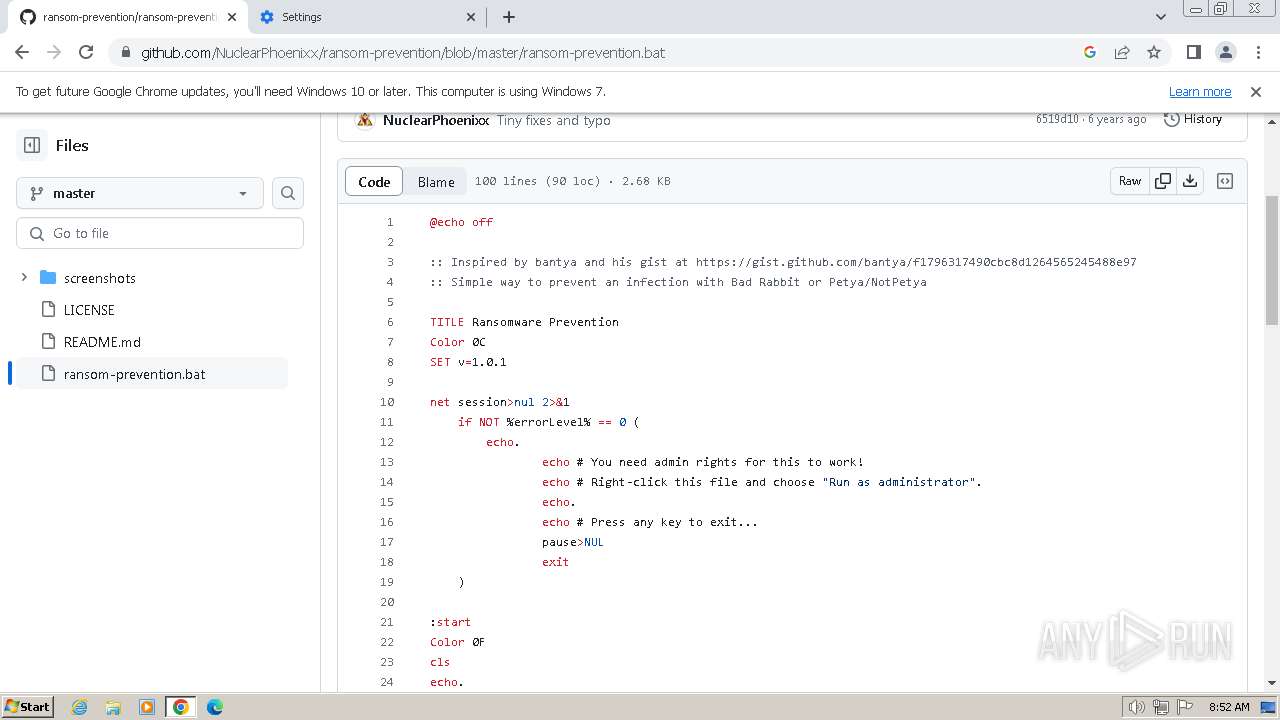Open the symbols panel icon
The image size is (1280, 720).
click(x=1225, y=181)
